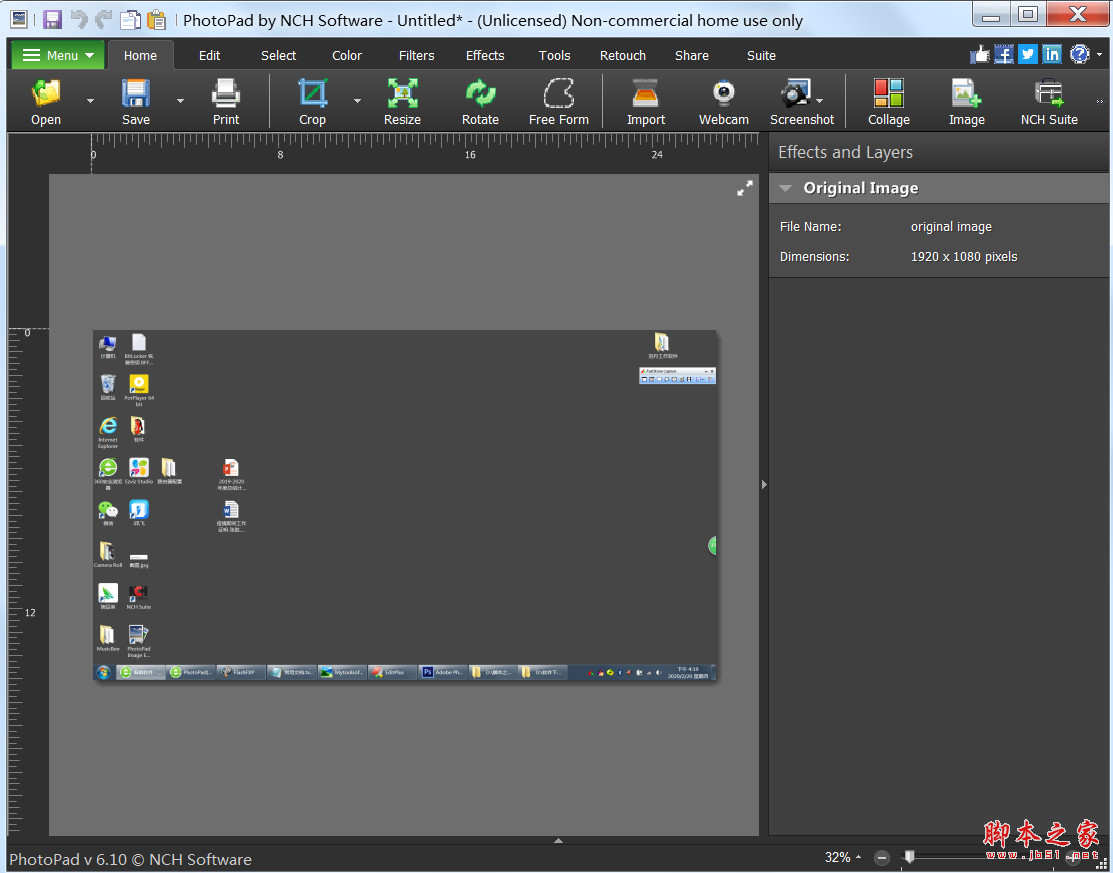Share via the LinkedIn icon
1113x873 pixels.
point(1052,54)
